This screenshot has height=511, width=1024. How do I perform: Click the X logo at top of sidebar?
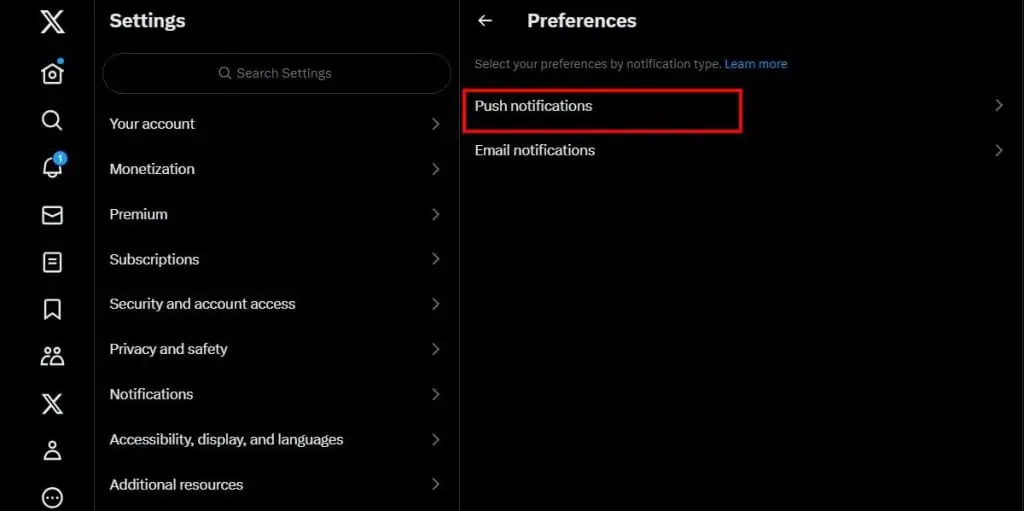coord(52,22)
